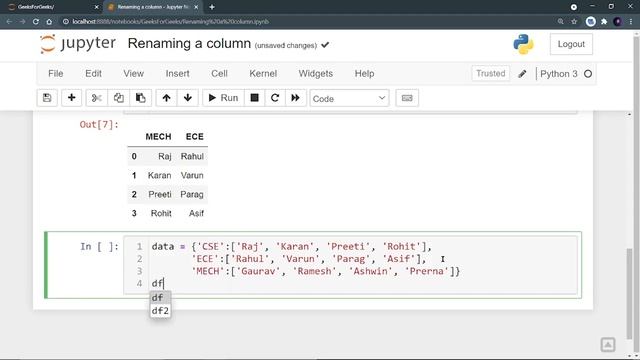Image resolution: width=640 pixels, height=360 pixels.
Task: Move selected cell down arrow
Action: (x=188, y=98)
